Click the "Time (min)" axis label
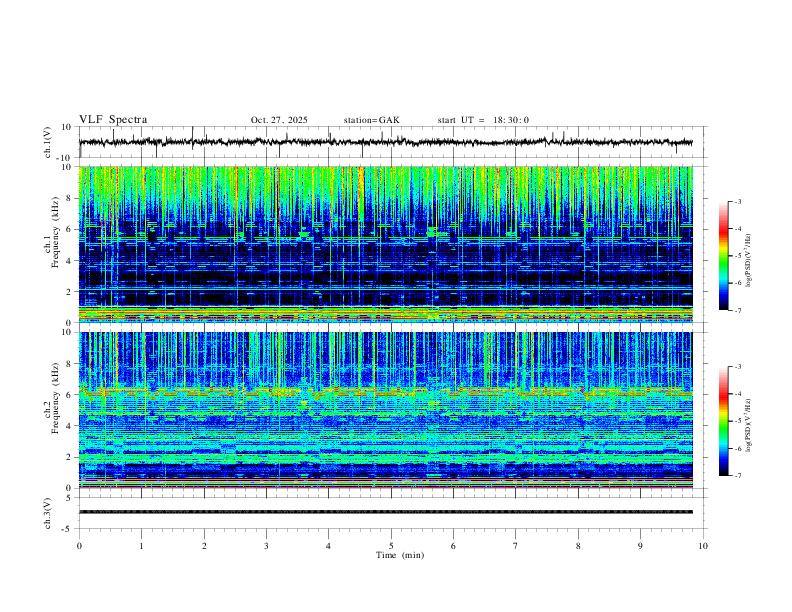This screenshot has width=792, height=612. (400, 555)
